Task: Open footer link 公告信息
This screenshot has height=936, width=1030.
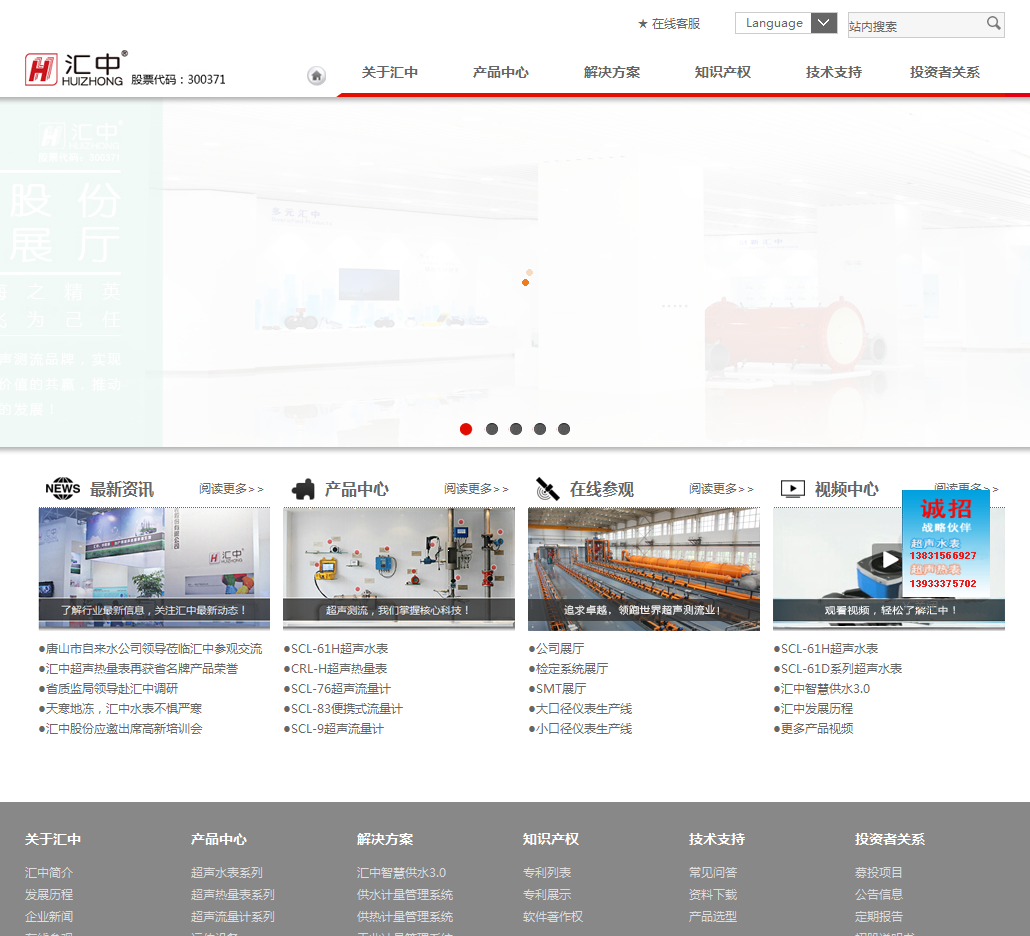Action: tap(879, 894)
